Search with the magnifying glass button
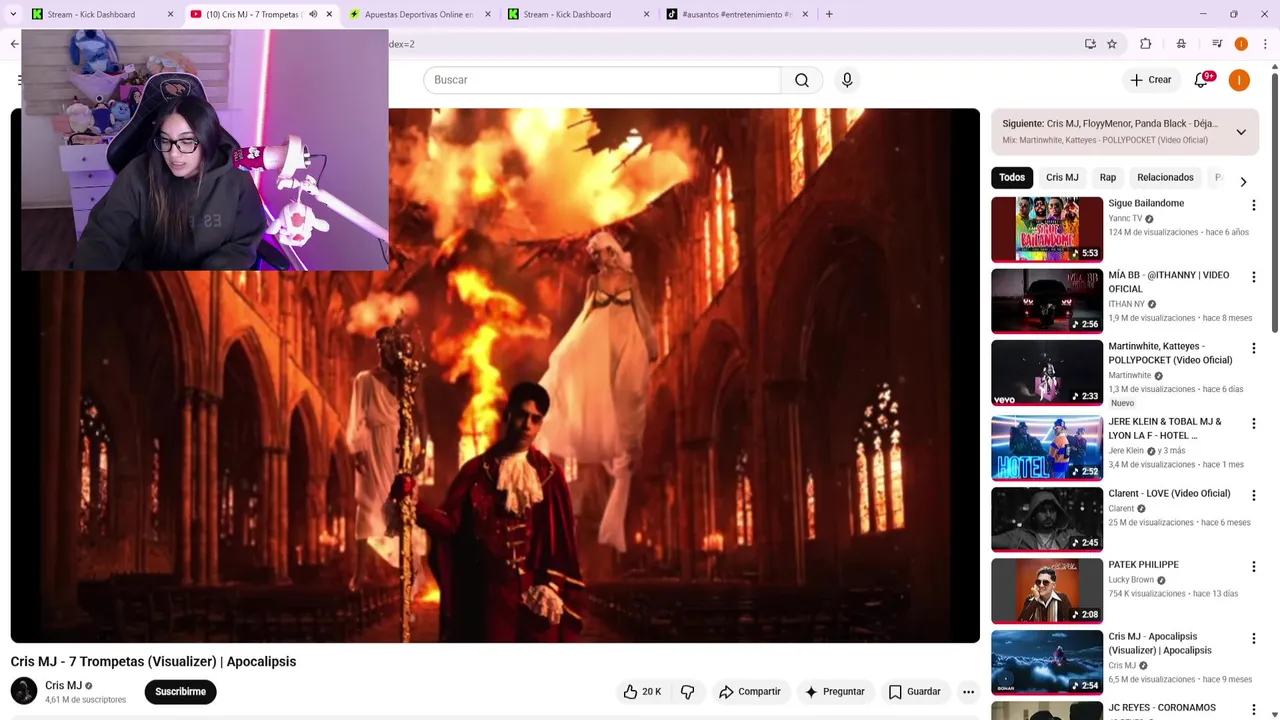Image resolution: width=1280 pixels, height=720 pixels. (x=802, y=80)
